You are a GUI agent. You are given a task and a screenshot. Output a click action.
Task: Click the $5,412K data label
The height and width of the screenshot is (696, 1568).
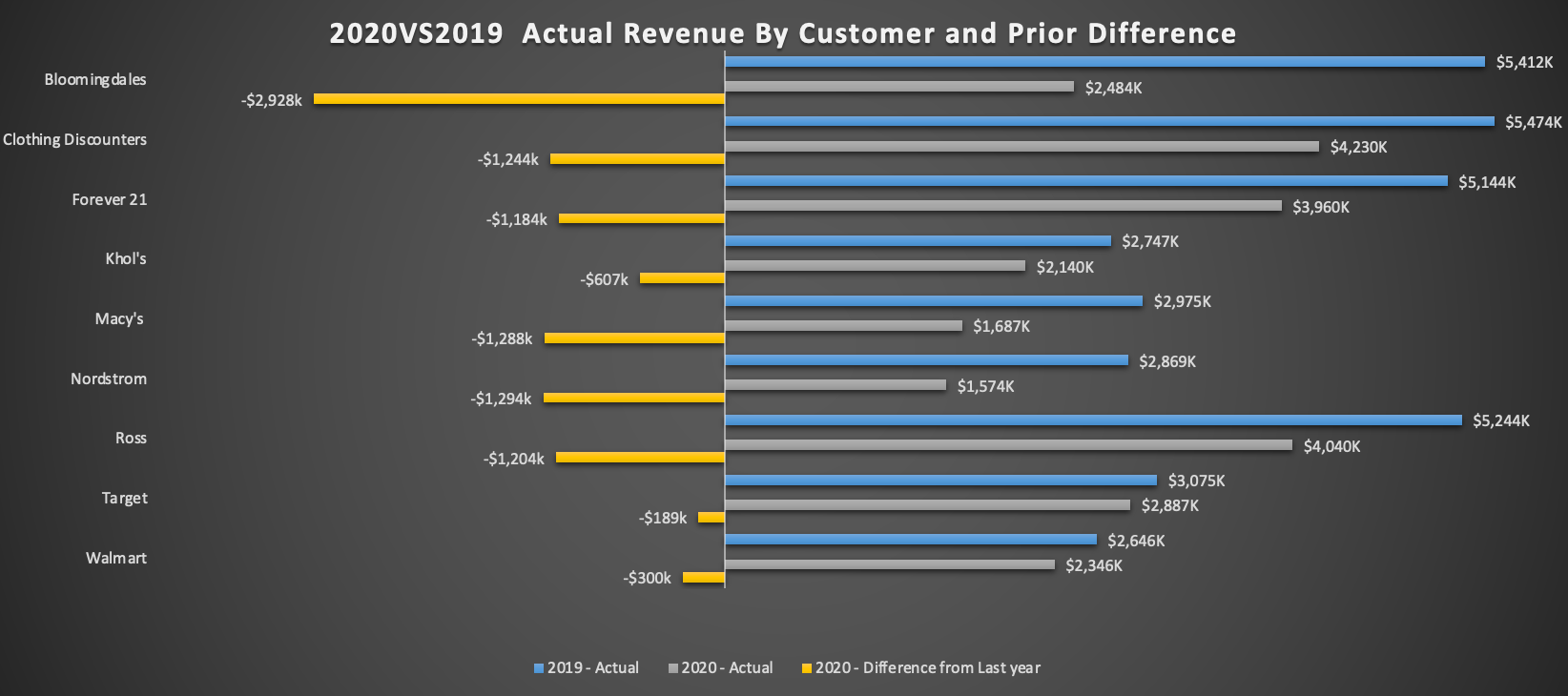click(x=1524, y=63)
